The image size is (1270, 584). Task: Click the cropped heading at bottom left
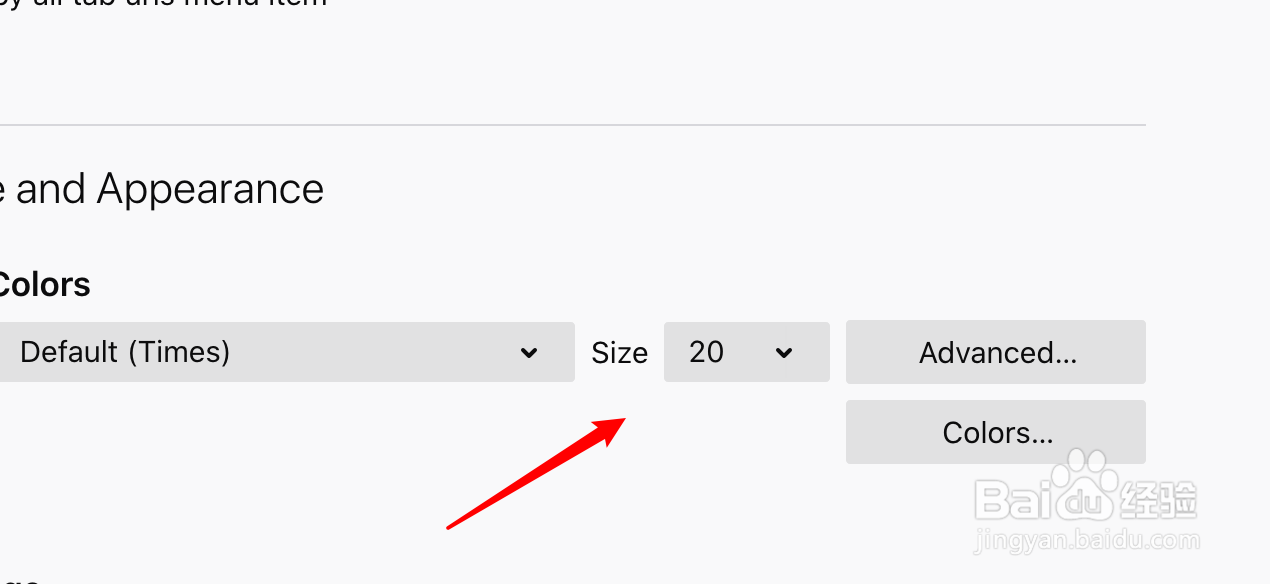20,578
